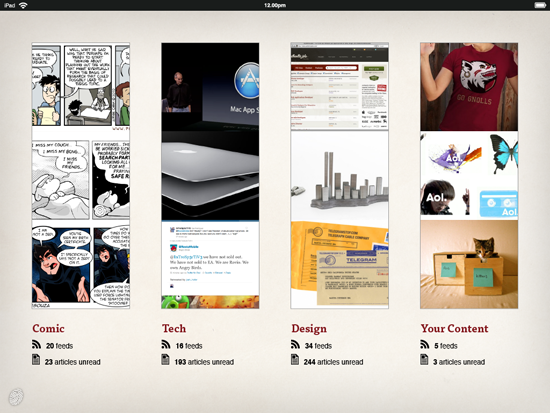Tap the RSS feed icon under Your Content

[x=425, y=344]
